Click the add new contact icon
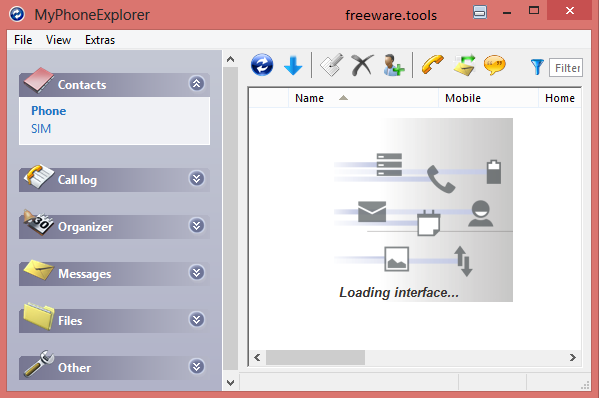Screen dimensions: 599x398 (393, 65)
